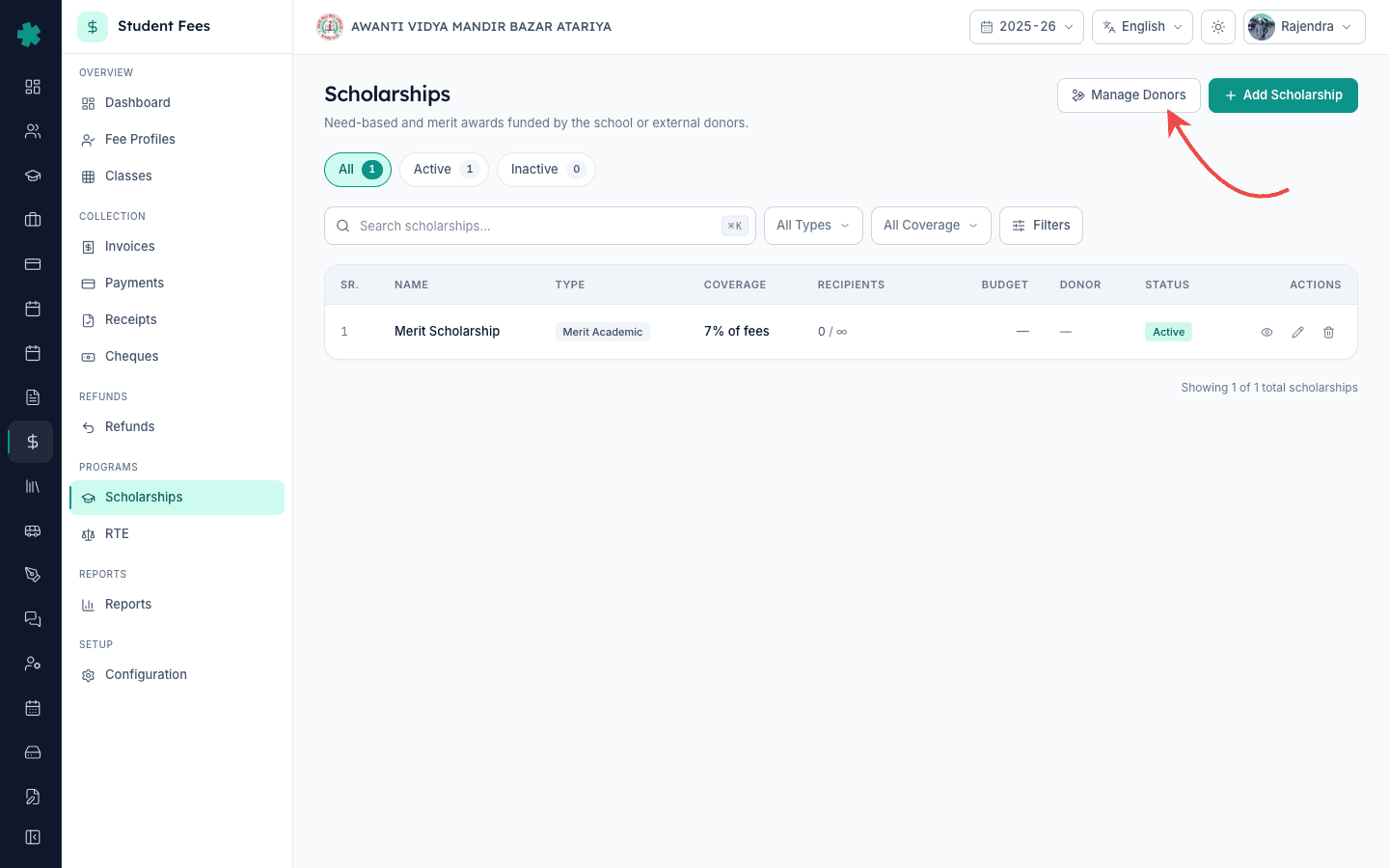Screen dimensions: 1389x868
Task: Click the Merit Academic type badge
Action: tap(602, 332)
